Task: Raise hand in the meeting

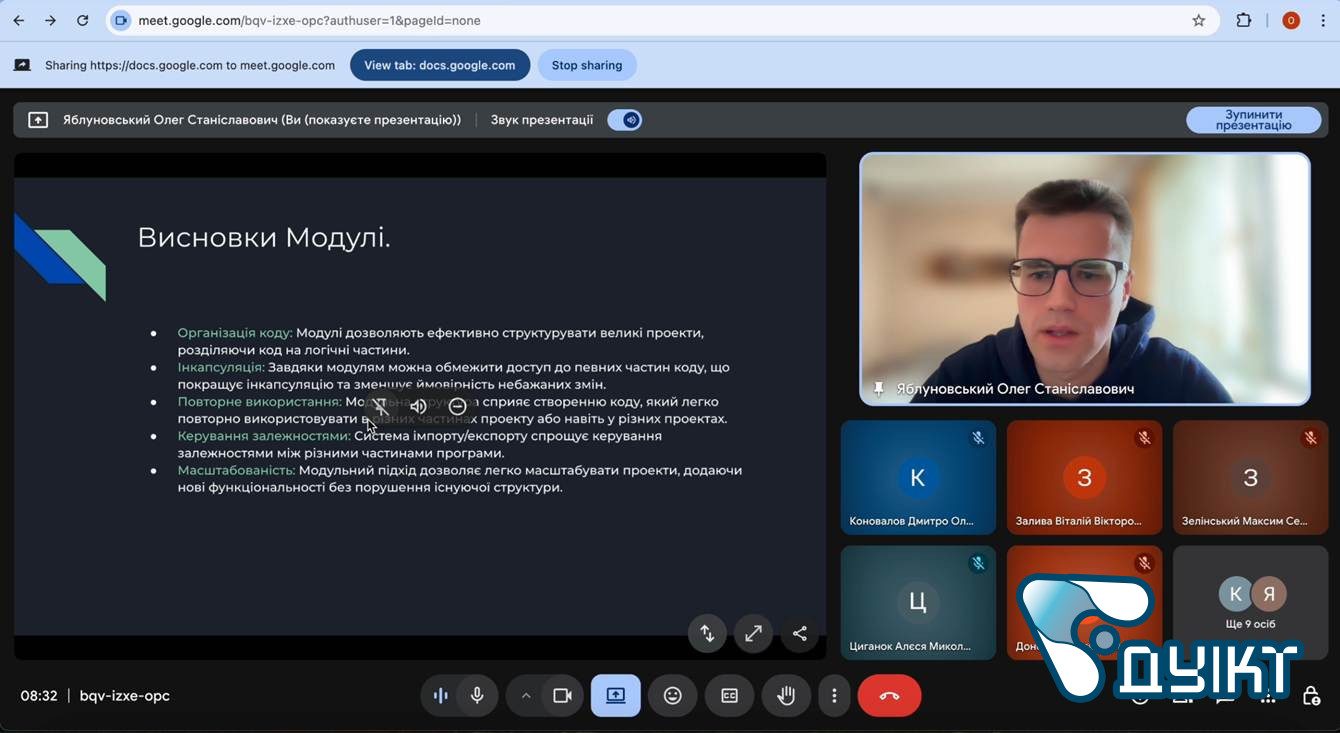Action: click(787, 696)
